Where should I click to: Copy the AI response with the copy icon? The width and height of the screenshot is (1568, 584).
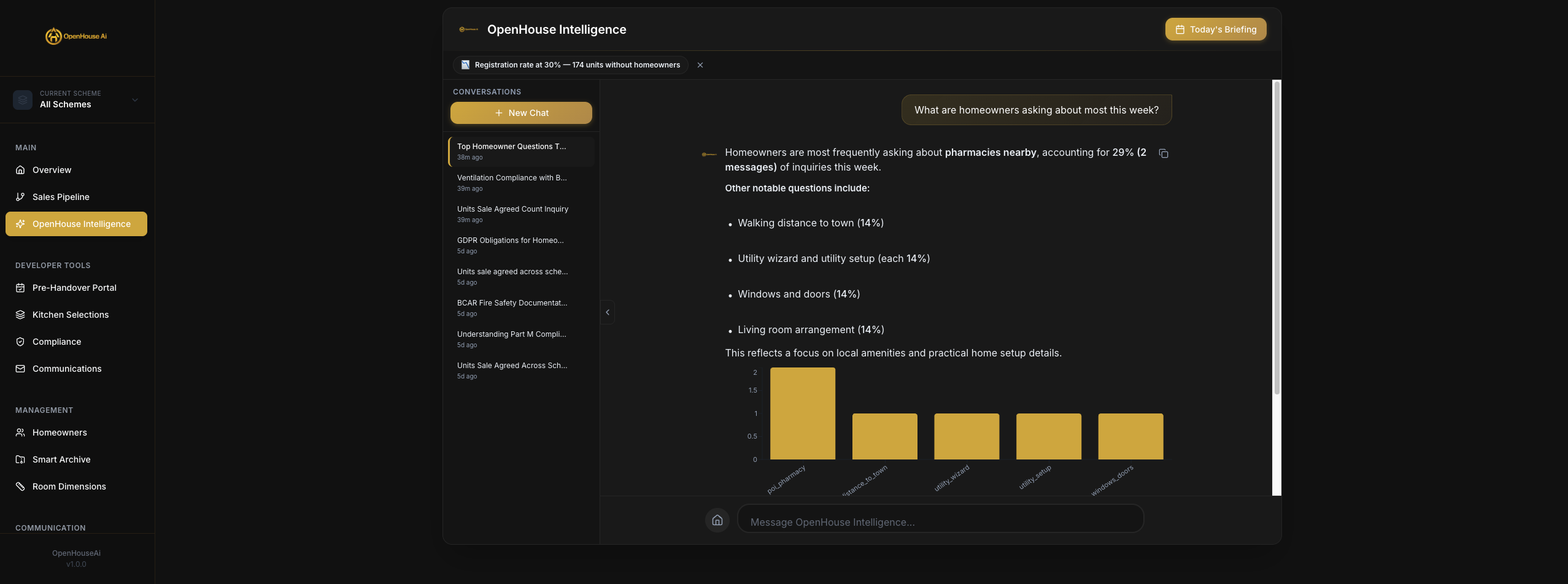point(1164,153)
